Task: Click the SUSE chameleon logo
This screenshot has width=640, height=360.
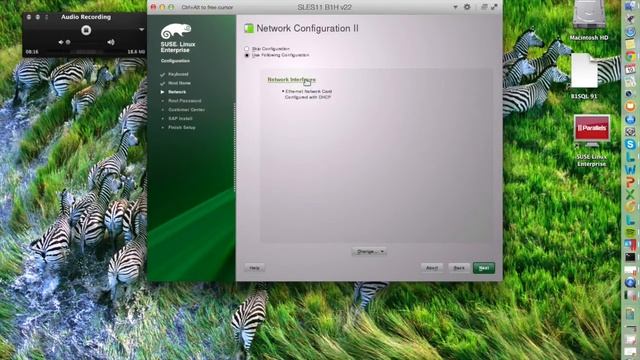Action: (176, 31)
